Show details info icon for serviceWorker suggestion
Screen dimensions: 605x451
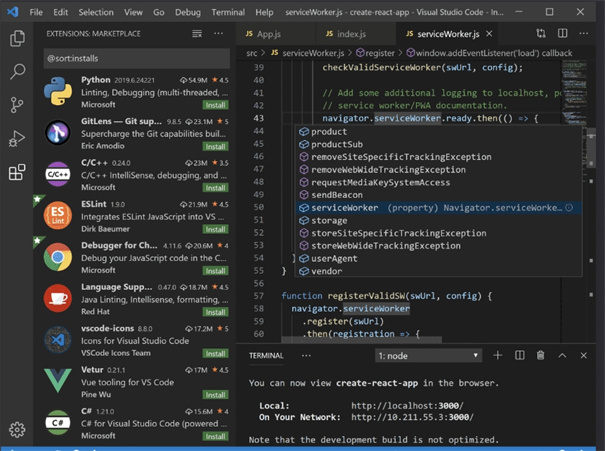click(569, 208)
